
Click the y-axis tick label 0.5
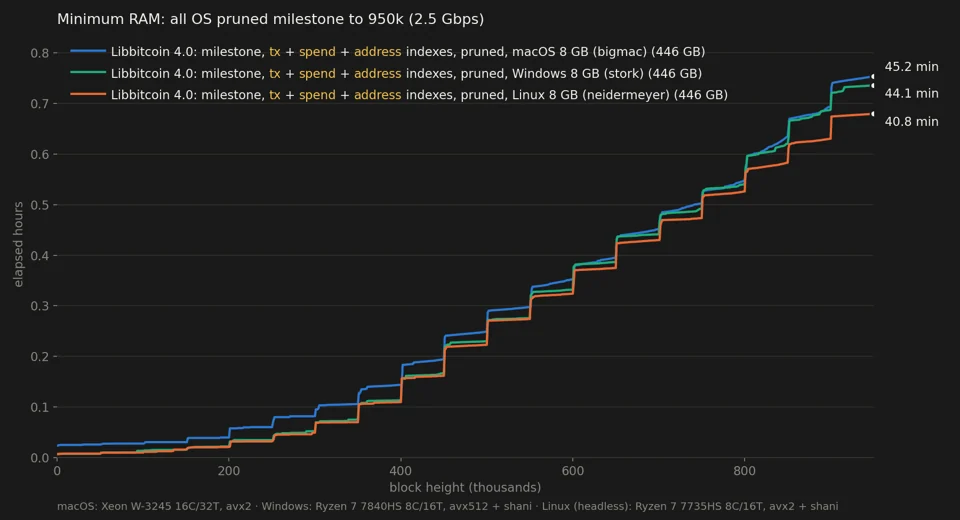point(40,205)
